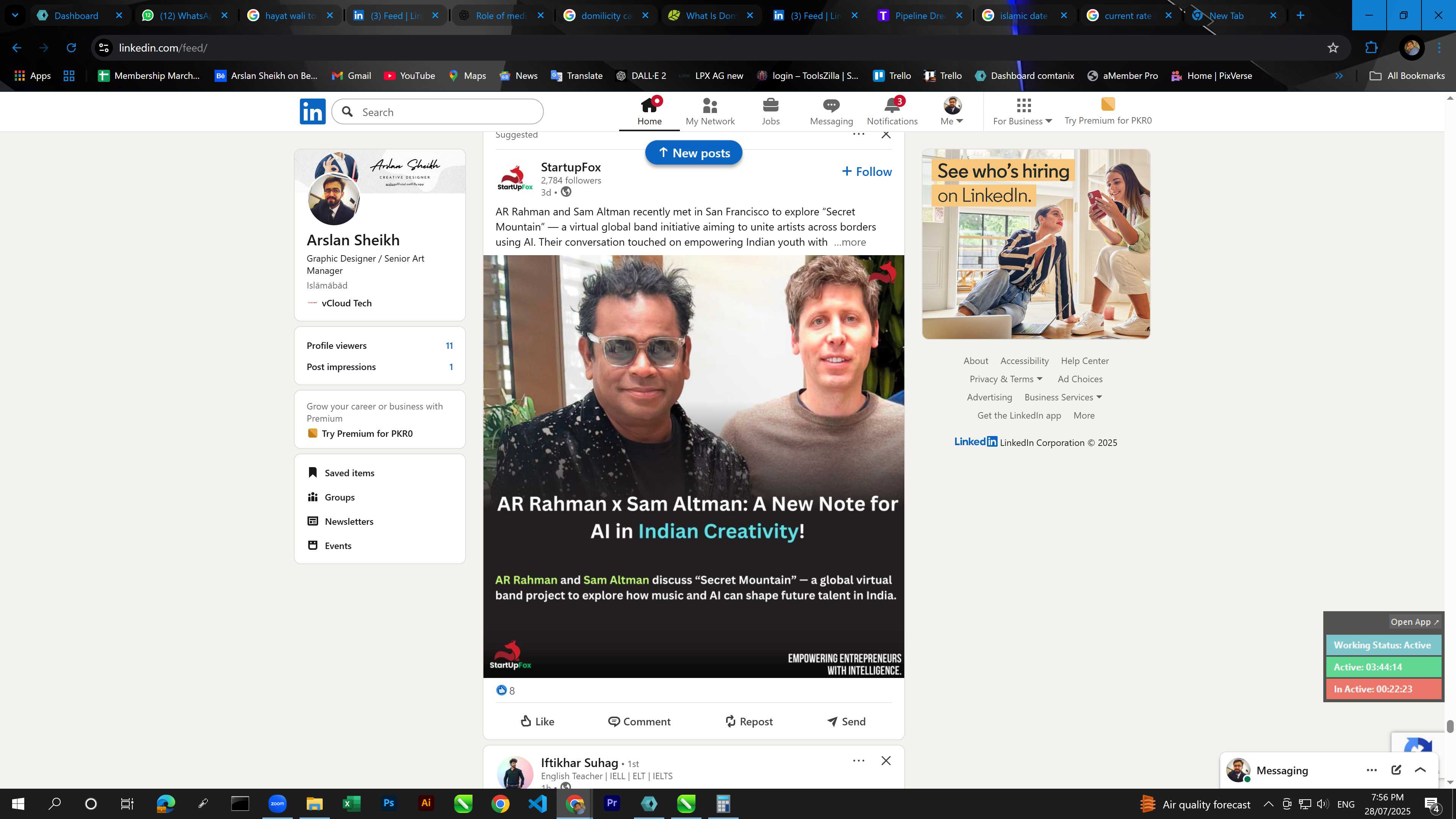1456x819 pixels.
Task: Open a new browser tab with plus
Action: coord(1300,15)
